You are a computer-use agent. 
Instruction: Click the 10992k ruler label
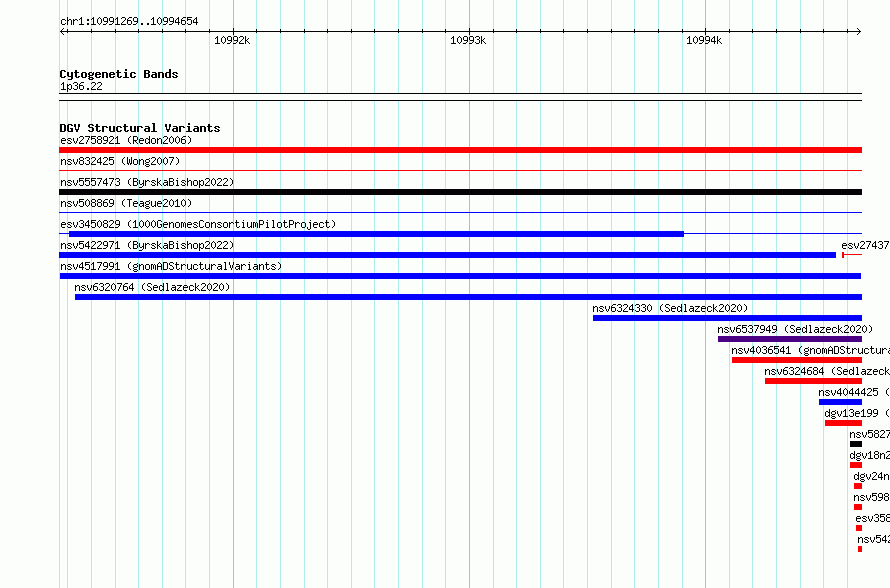coord(232,40)
